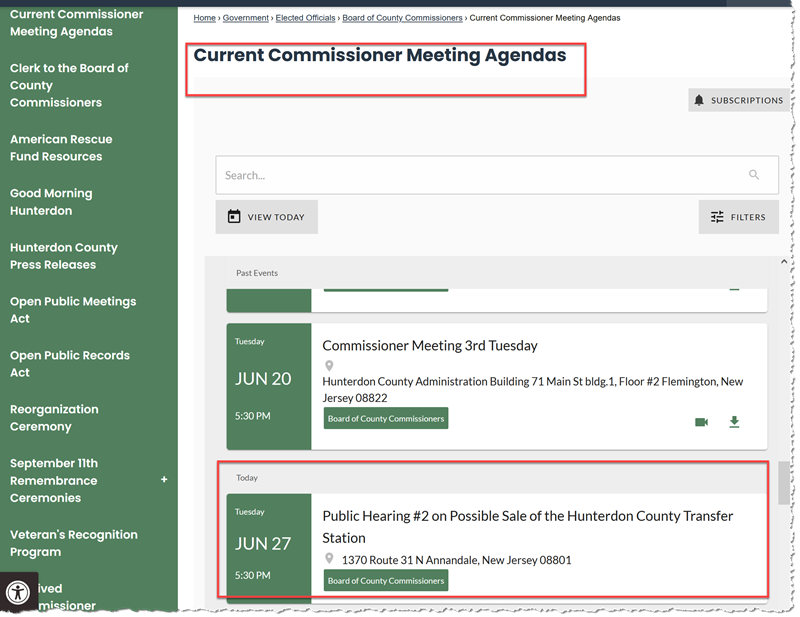
Task: Open Open Public Records Act page
Action: coord(70,364)
